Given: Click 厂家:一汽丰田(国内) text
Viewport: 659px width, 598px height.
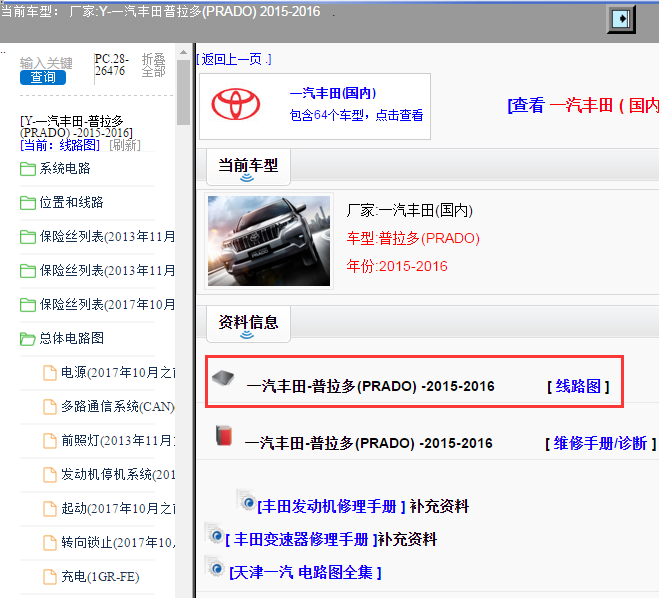Looking at the screenshot, I should click(410, 210).
